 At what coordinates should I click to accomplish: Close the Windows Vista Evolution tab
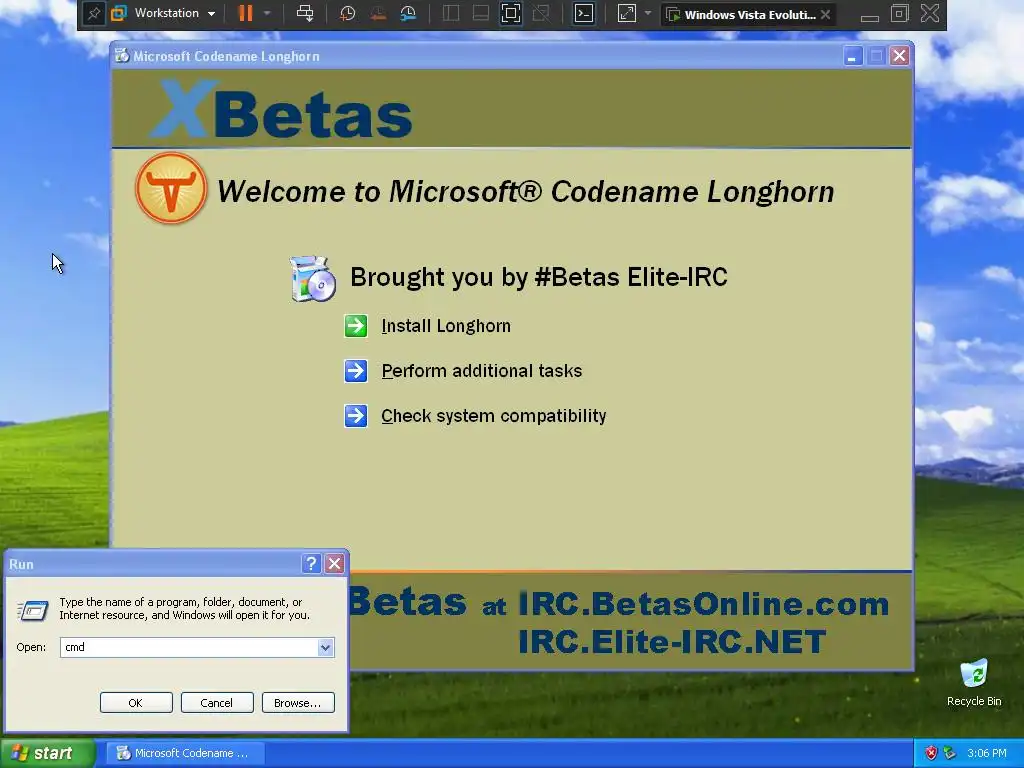click(x=825, y=14)
